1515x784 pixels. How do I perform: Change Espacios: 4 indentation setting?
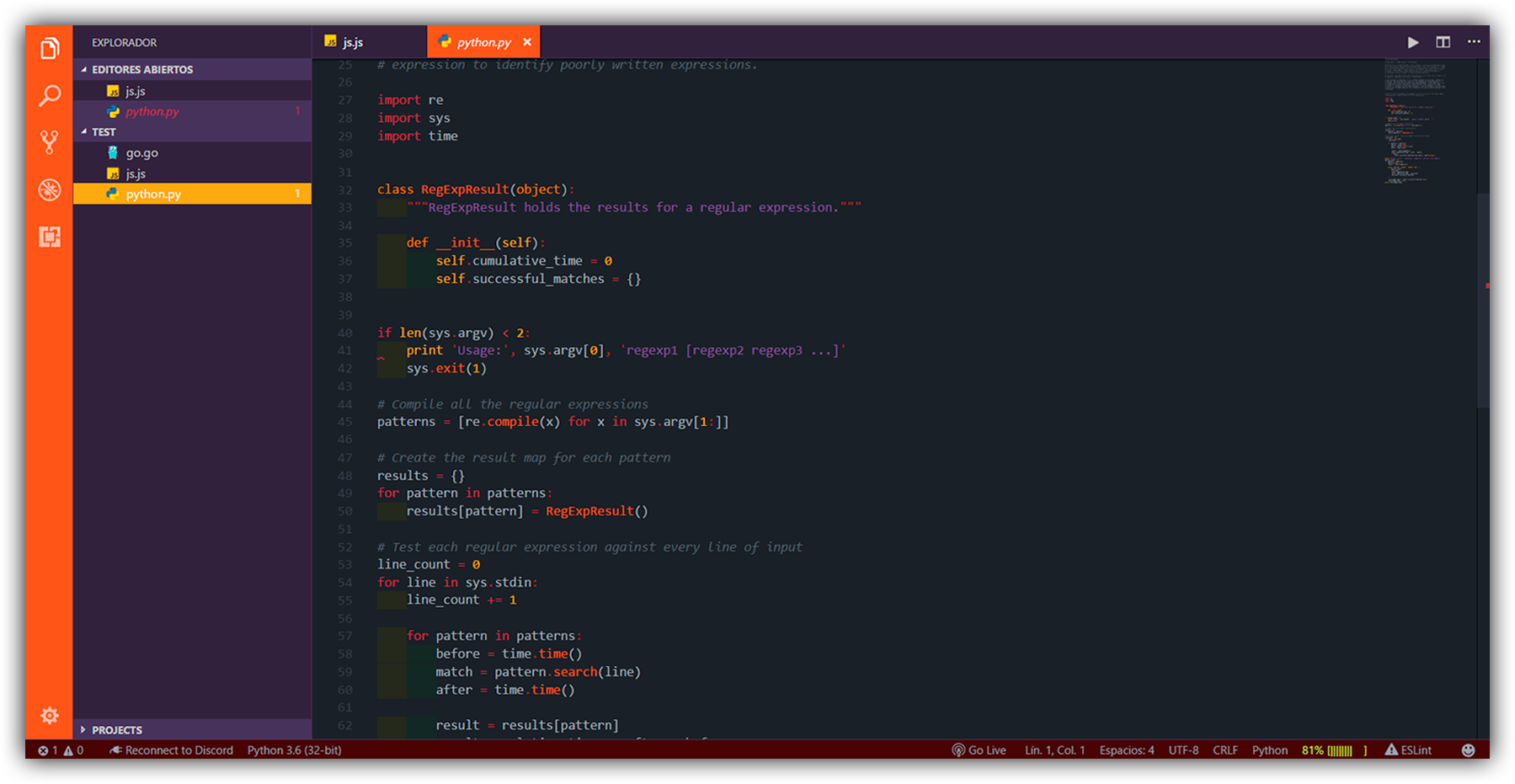tap(1127, 750)
